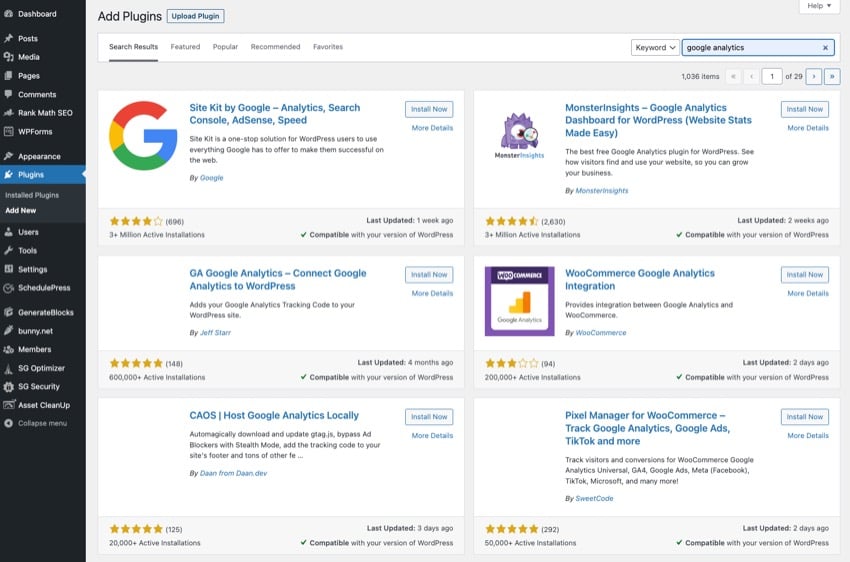Image resolution: width=850 pixels, height=562 pixels.
Task: Click the WPForms icon in sidebar
Action: click(x=9, y=132)
